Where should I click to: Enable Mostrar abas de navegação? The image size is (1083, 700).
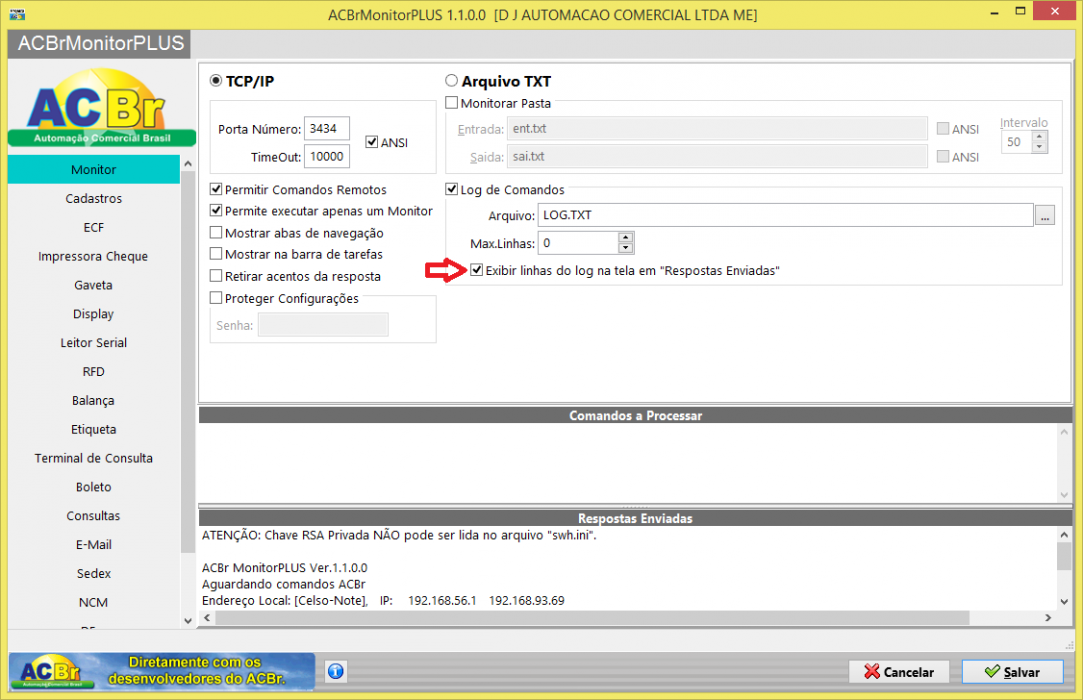(x=216, y=232)
